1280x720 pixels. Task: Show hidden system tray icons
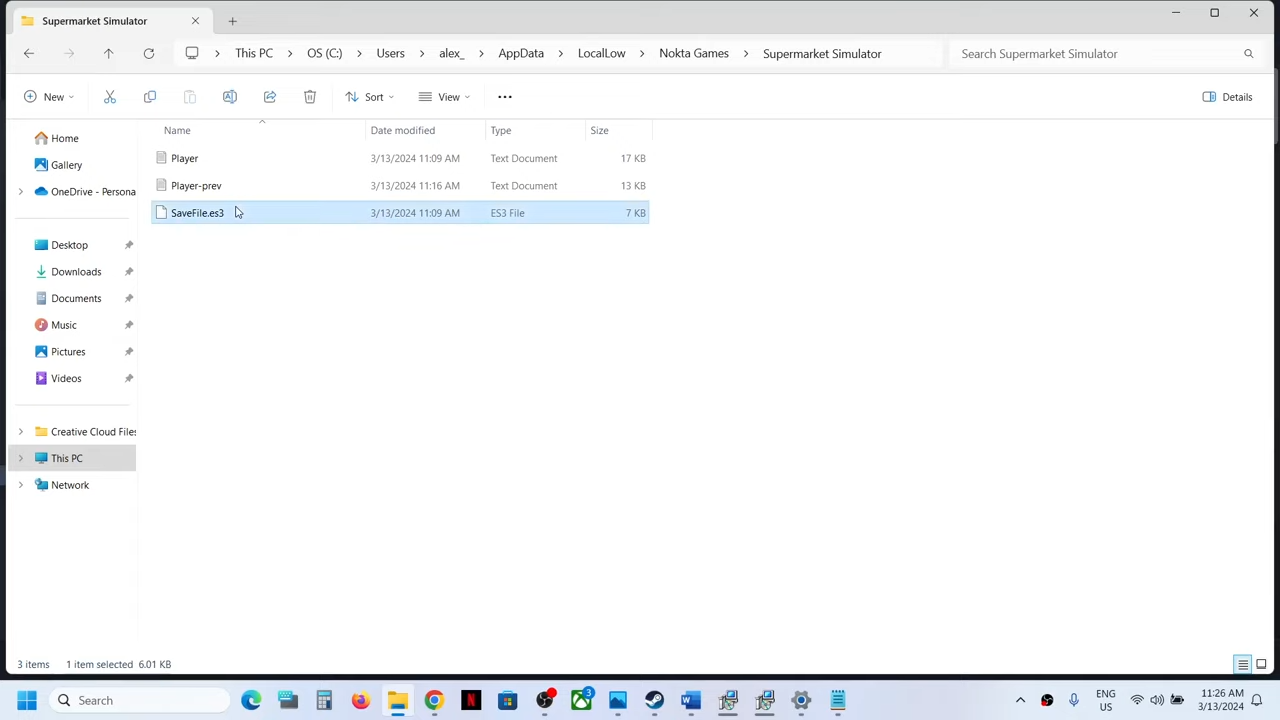[1020, 701]
